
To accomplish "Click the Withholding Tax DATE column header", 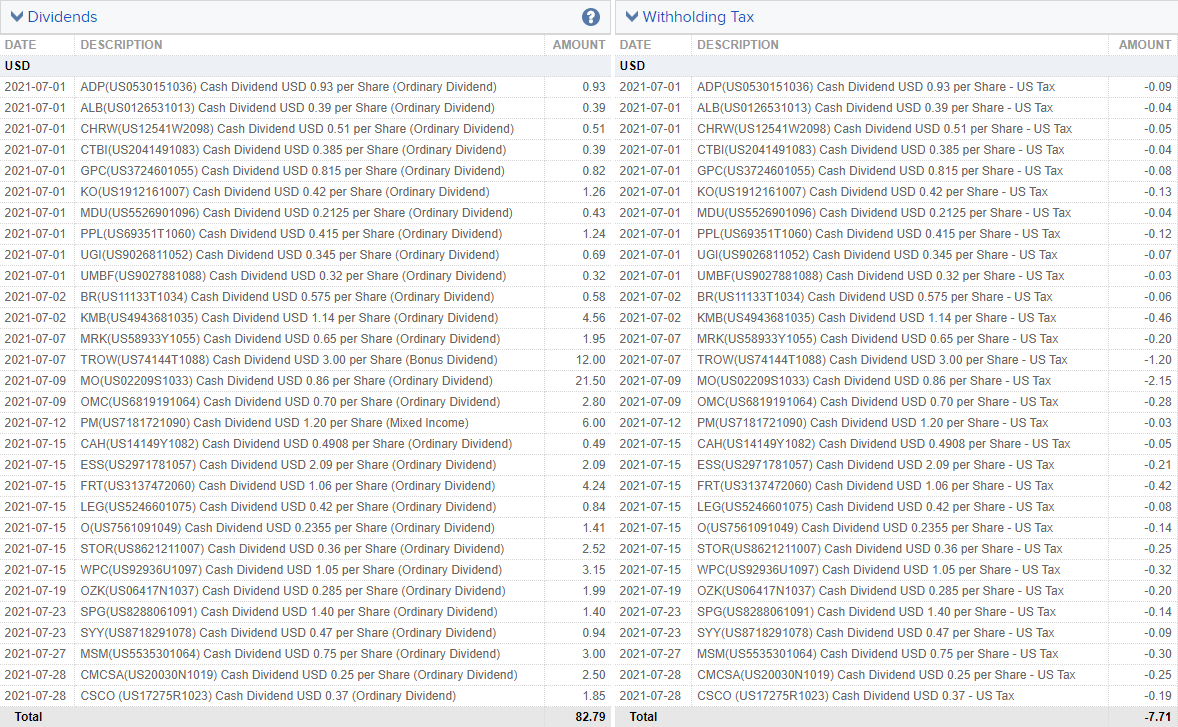I will click(x=636, y=45).
